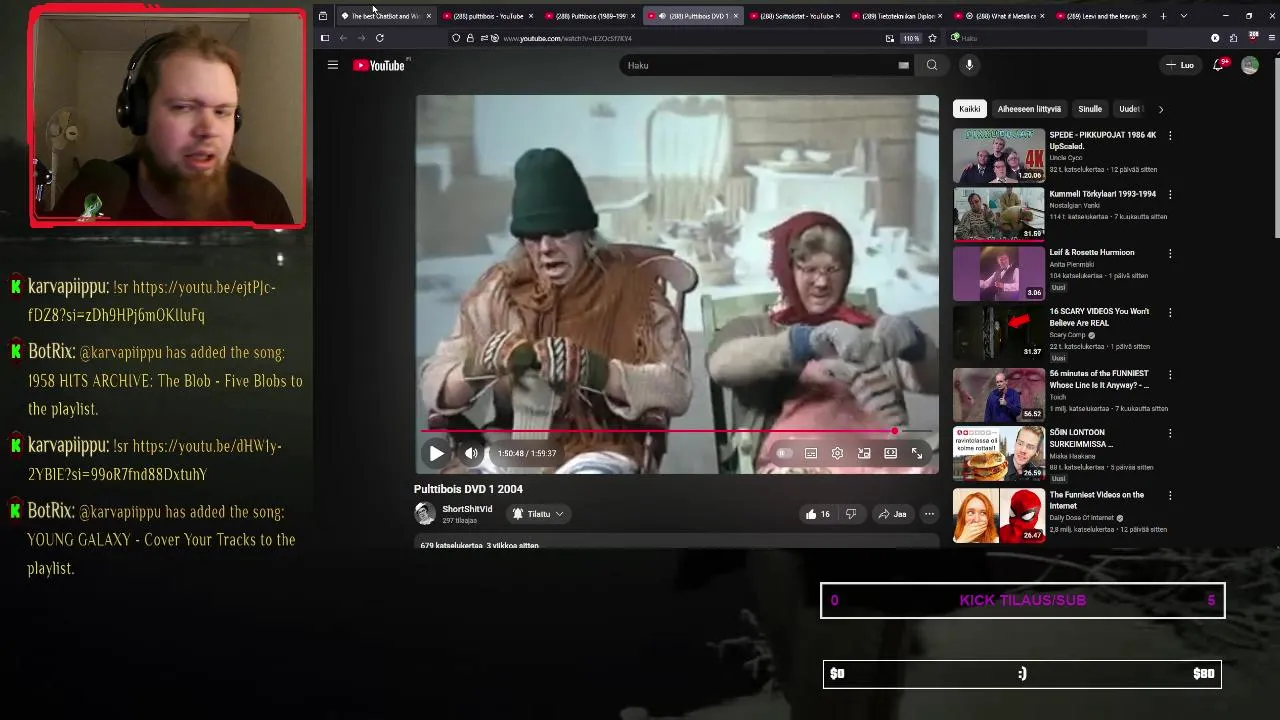1280x720 pixels.
Task: Click the progress bar scrubber dot
Action: tap(895, 432)
